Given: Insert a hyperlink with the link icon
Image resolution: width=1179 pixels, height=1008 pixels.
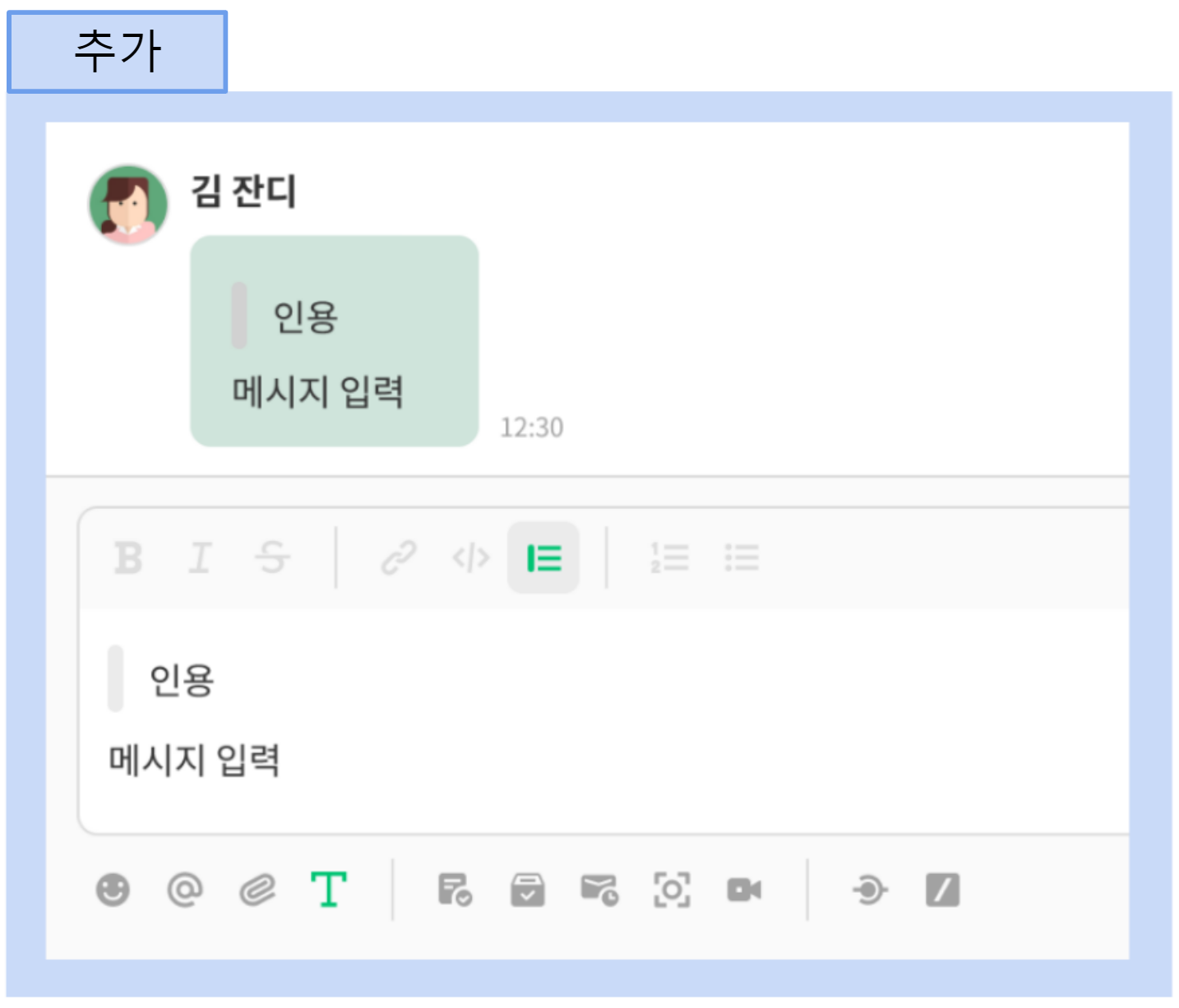Looking at the screenshot, I should click(399, 558).
